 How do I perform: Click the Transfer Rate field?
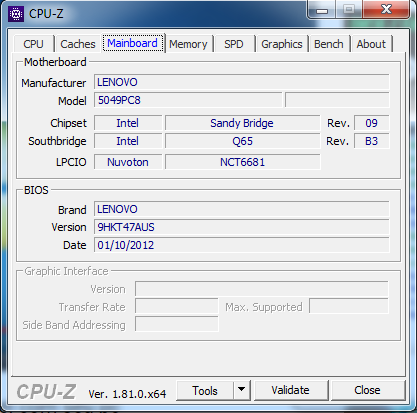(x=177, y=306)
